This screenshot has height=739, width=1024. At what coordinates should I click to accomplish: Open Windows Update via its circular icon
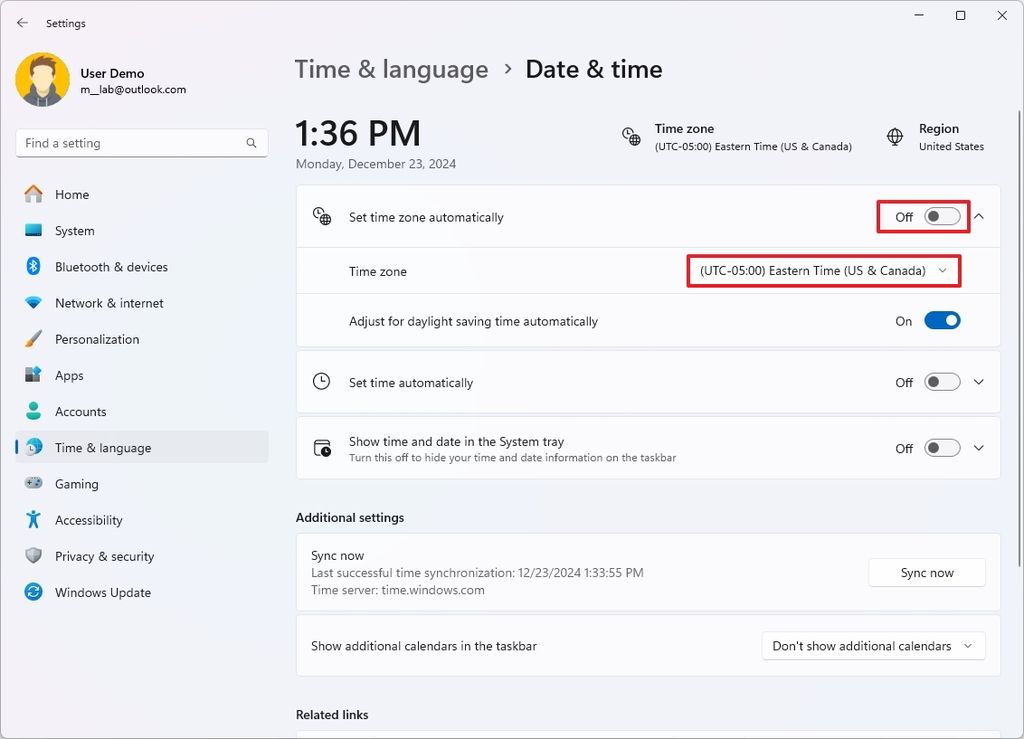click(x=32, y=592)
